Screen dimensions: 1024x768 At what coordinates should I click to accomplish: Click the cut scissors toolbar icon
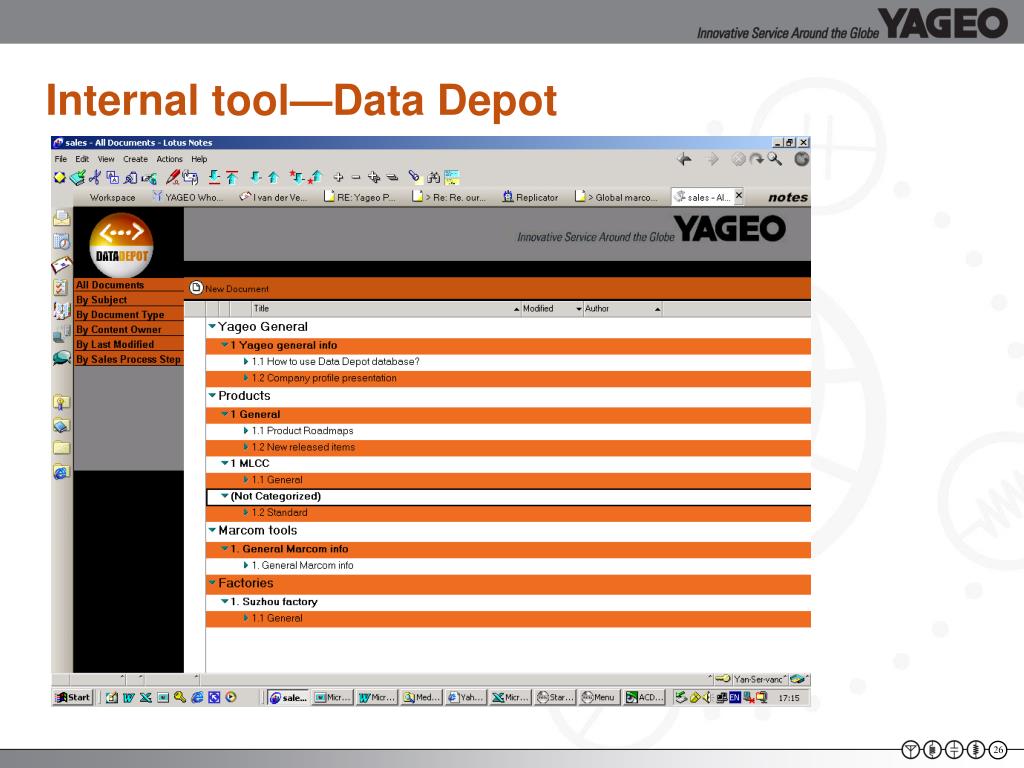coord(95,177)
